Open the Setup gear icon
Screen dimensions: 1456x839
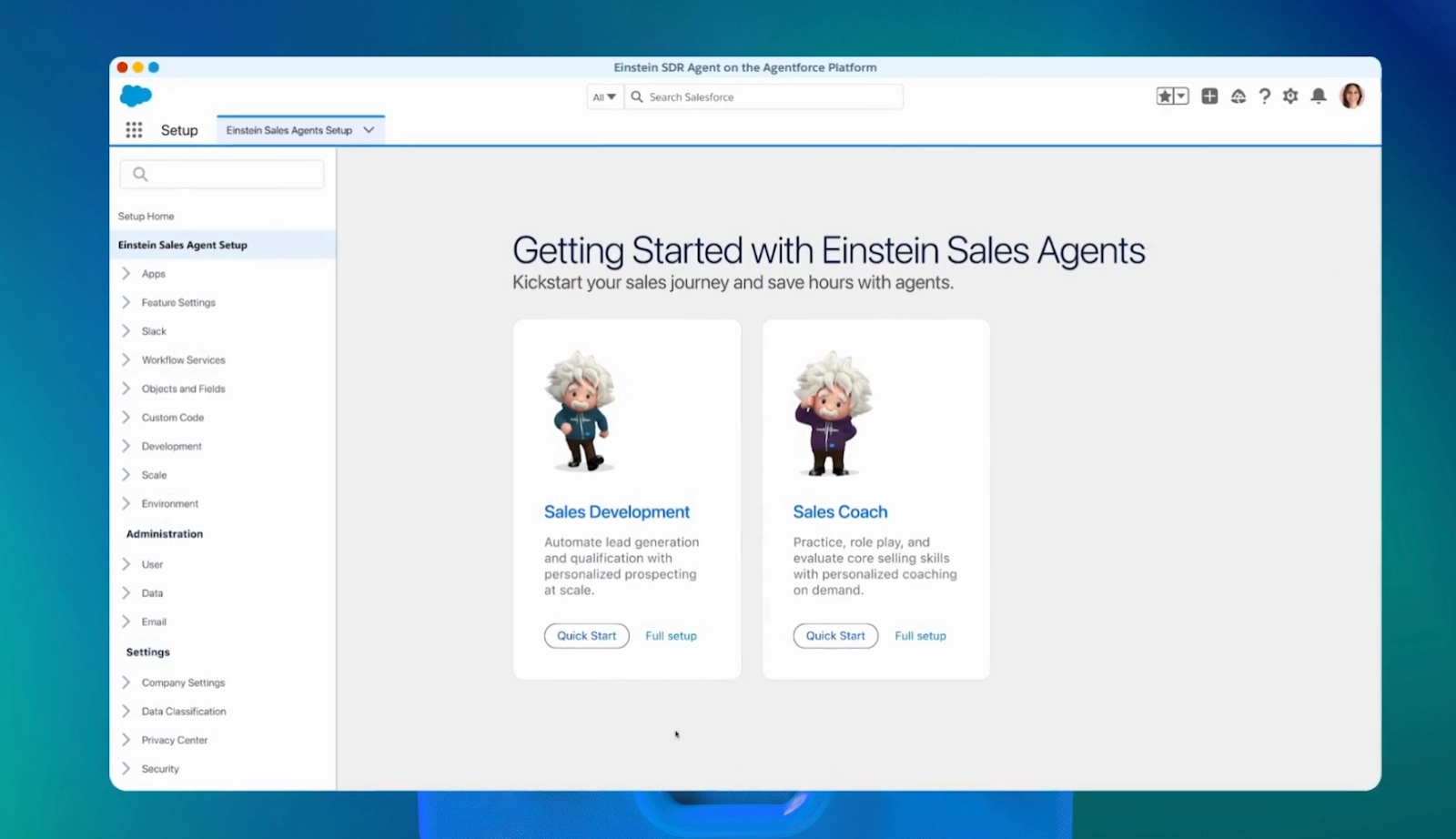(x=1290, y=96)
